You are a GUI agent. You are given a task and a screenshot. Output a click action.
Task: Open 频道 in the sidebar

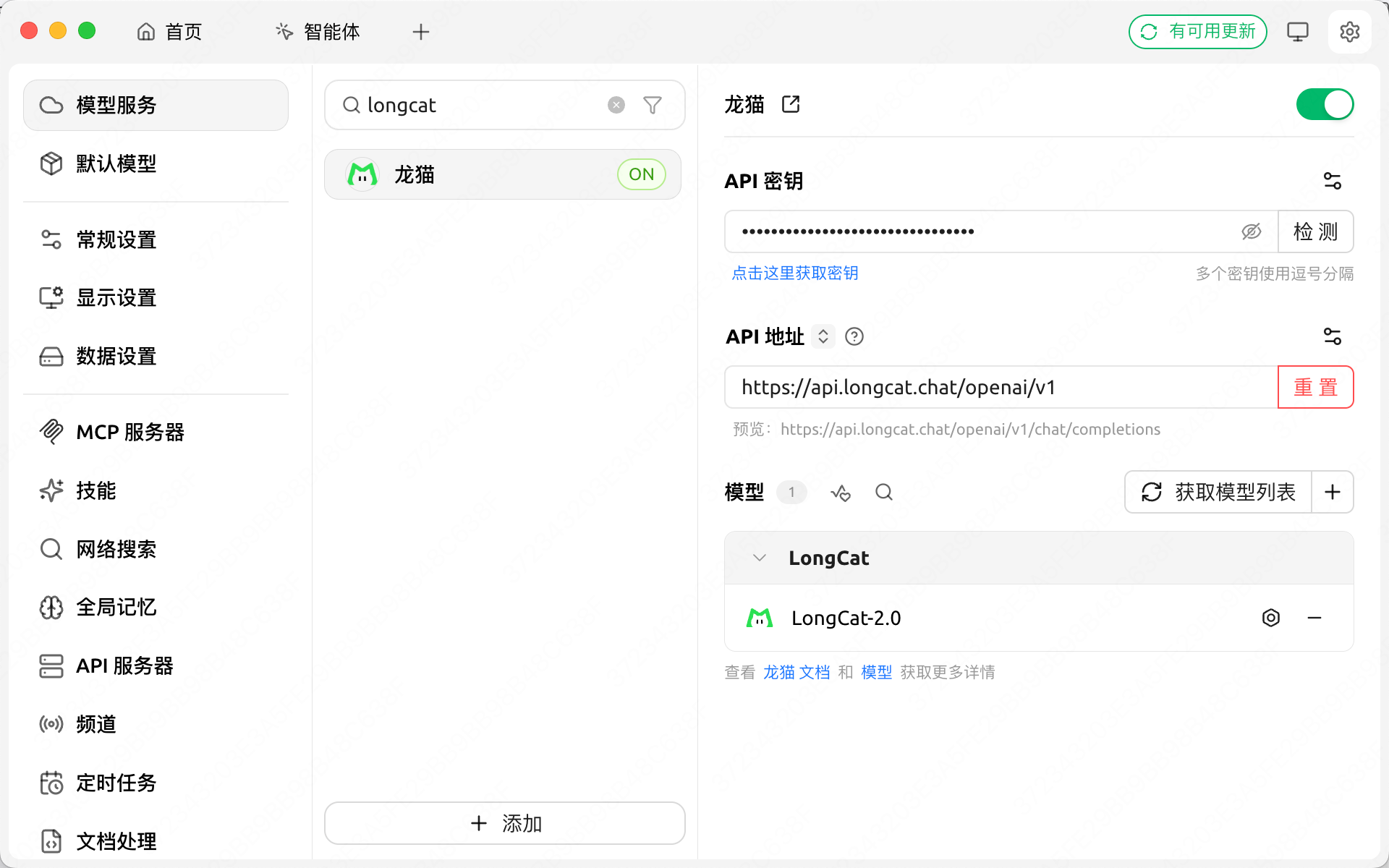coord(156,724)
